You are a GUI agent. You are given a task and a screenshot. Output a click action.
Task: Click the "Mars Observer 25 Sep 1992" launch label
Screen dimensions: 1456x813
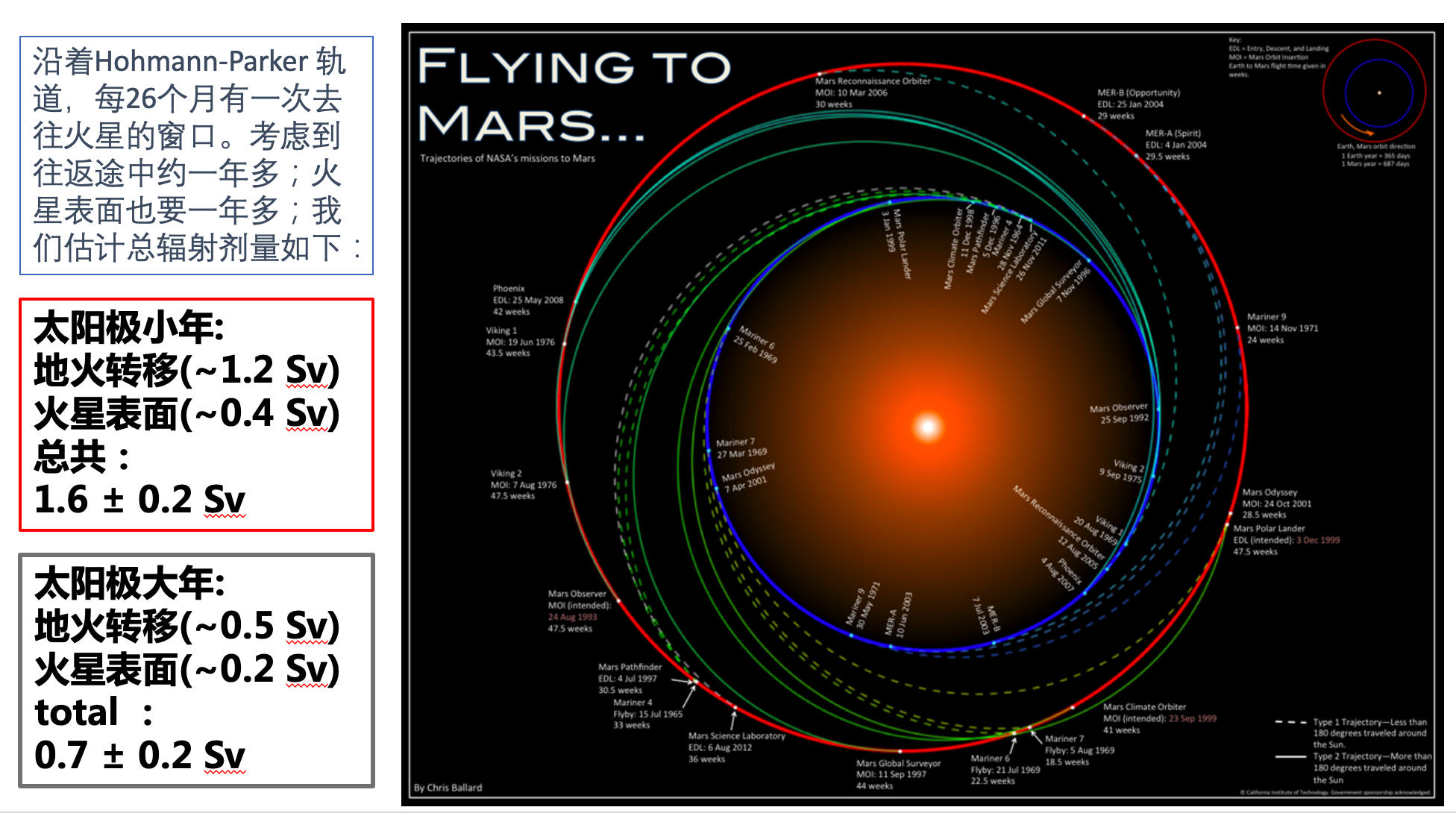coord(1119,413)
